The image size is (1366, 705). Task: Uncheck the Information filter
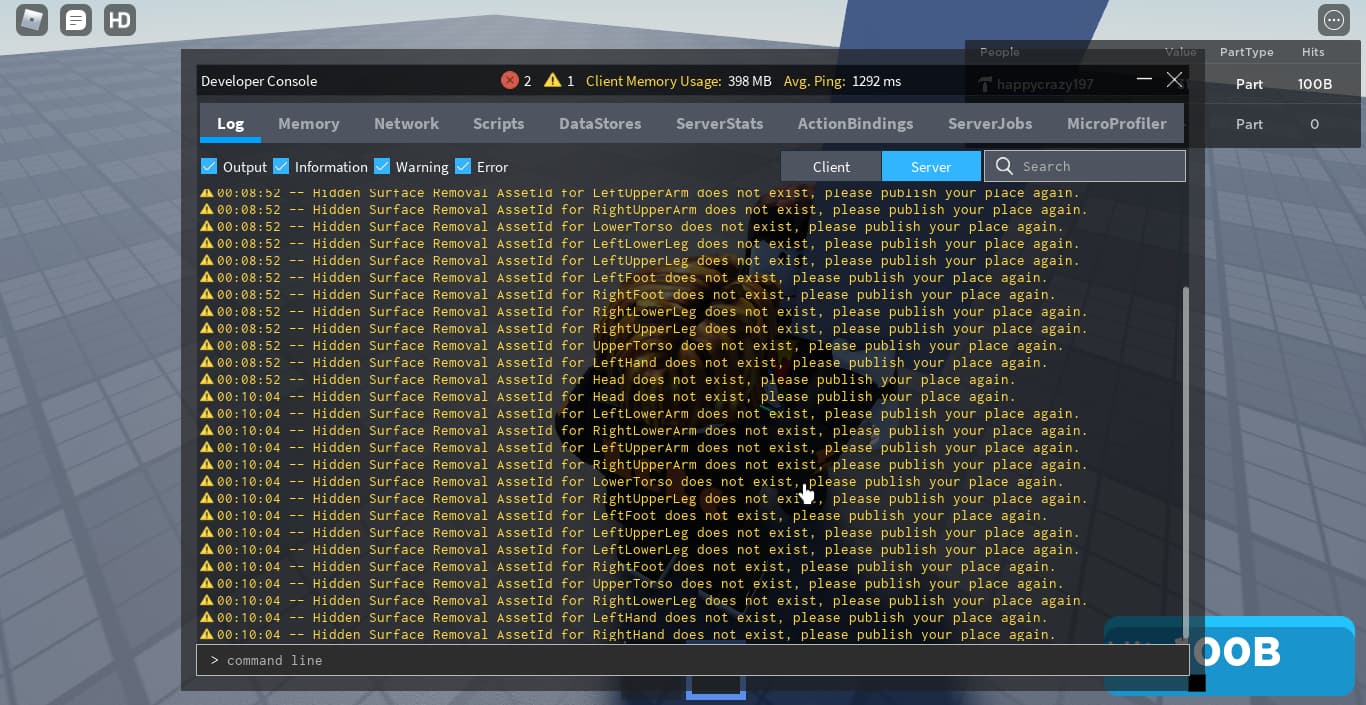(x=281, y=166)
